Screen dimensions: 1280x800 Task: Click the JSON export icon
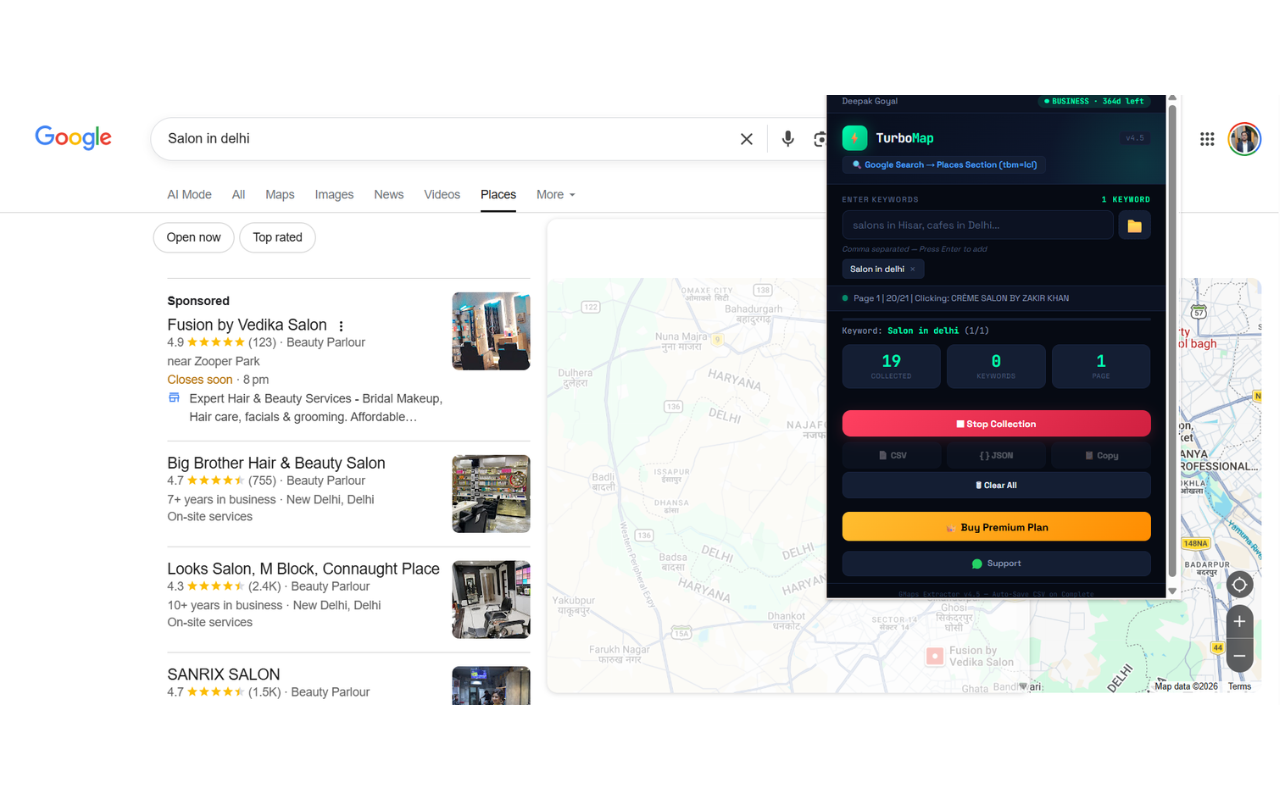(984, 456)
